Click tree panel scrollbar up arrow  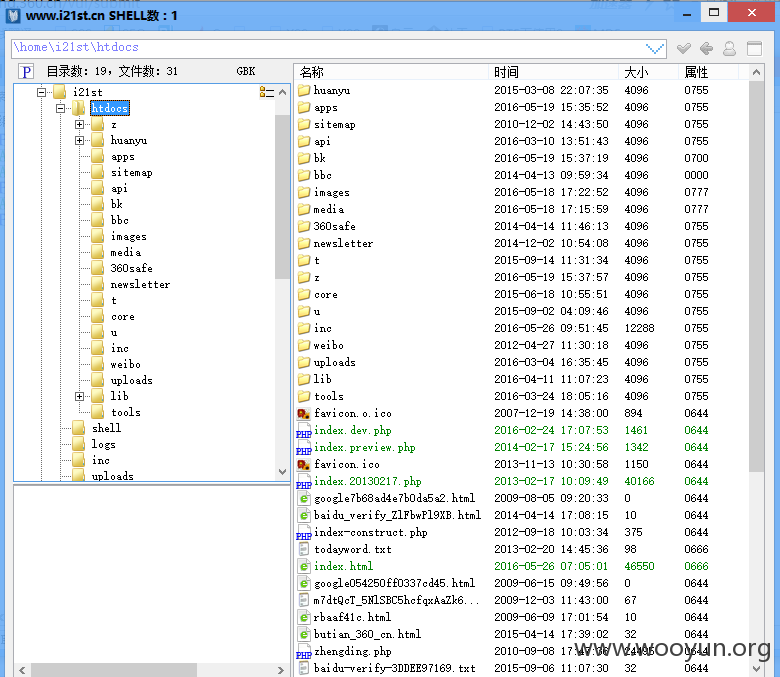[283, 92]
